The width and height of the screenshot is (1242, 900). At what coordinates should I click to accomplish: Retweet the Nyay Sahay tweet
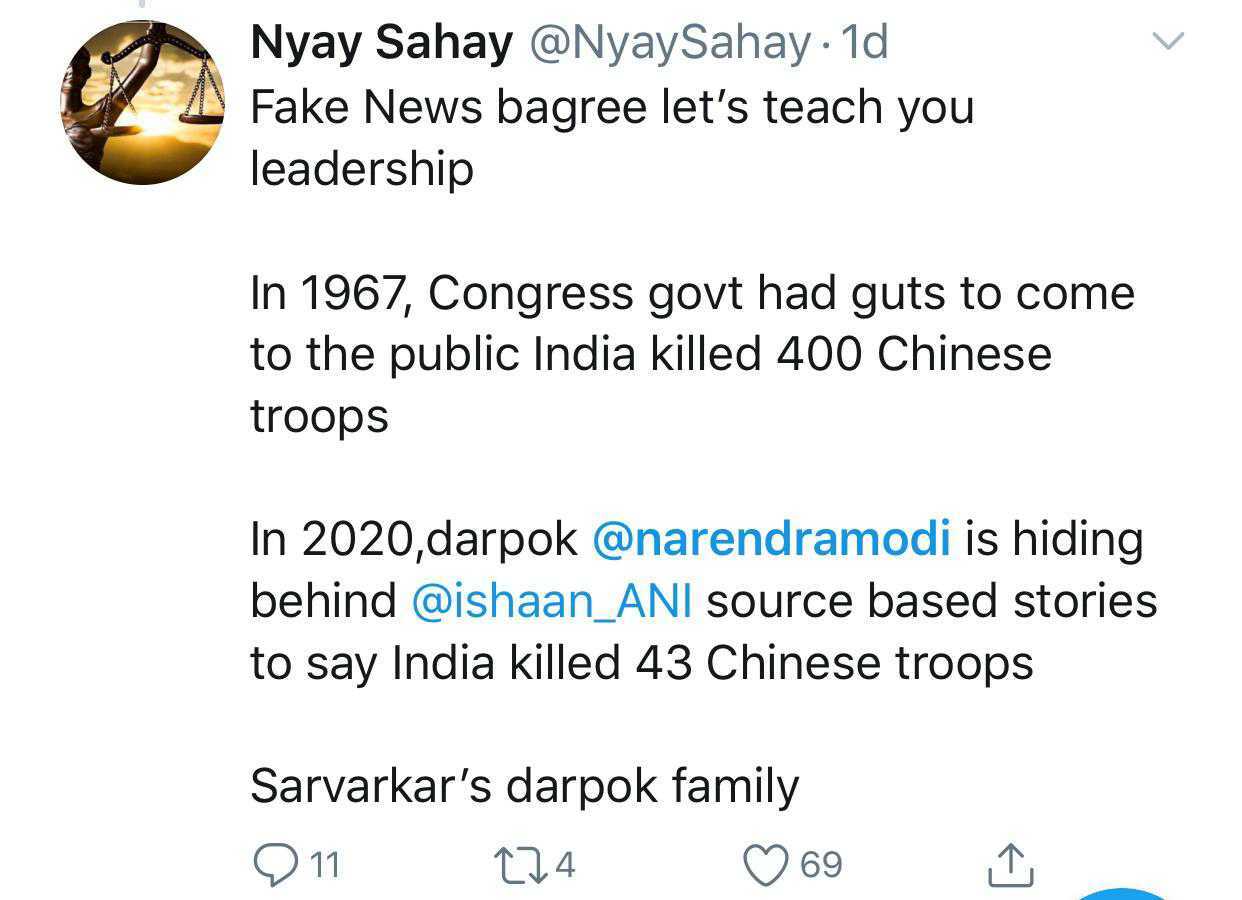pyautogui.click(x=519, y=863)
